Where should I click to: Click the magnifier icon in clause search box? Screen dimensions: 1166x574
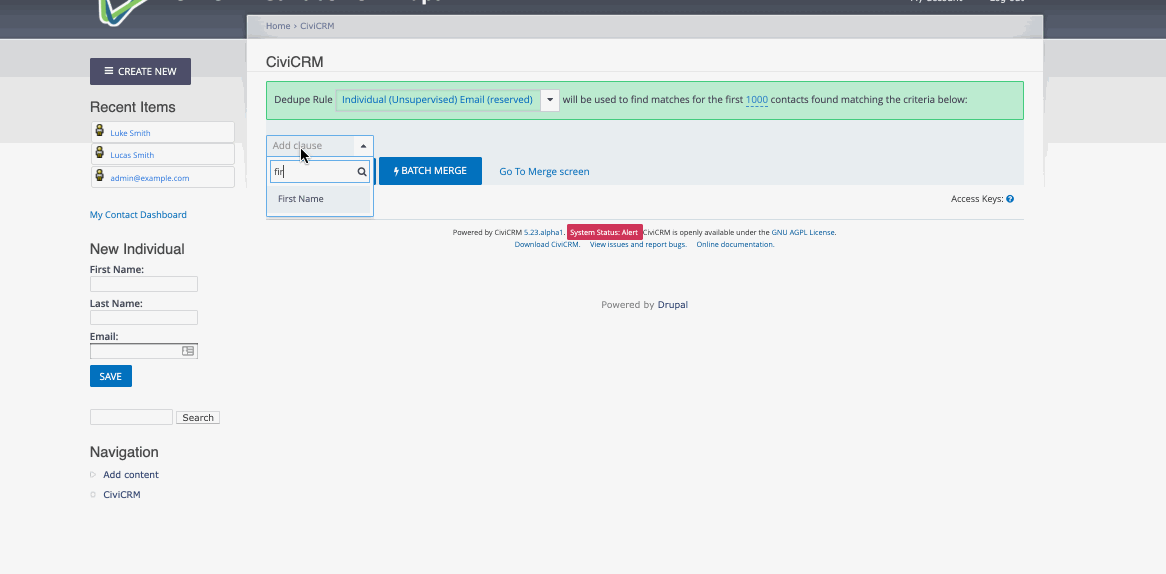362,172
